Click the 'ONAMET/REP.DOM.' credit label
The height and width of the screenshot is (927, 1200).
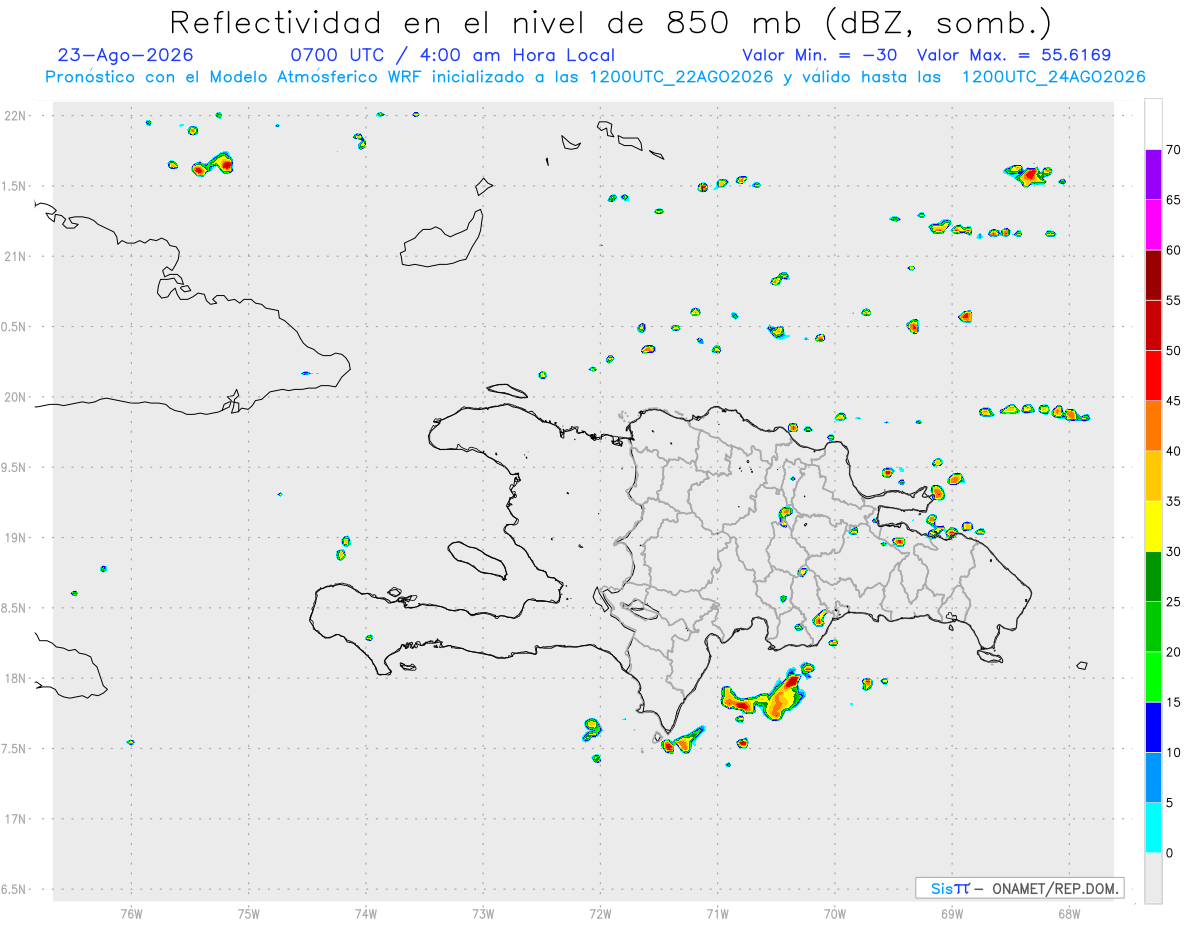pyautogui.click(x=1055, y=888)
